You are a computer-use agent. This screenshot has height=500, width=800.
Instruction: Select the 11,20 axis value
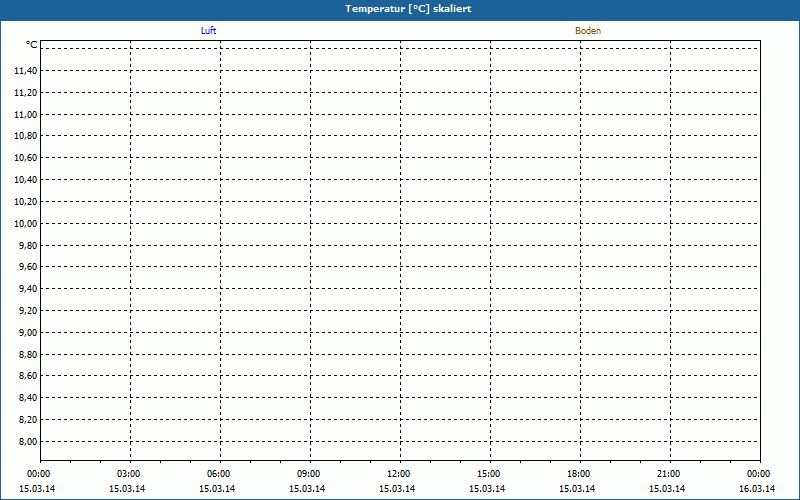click(x=26, y=93)
